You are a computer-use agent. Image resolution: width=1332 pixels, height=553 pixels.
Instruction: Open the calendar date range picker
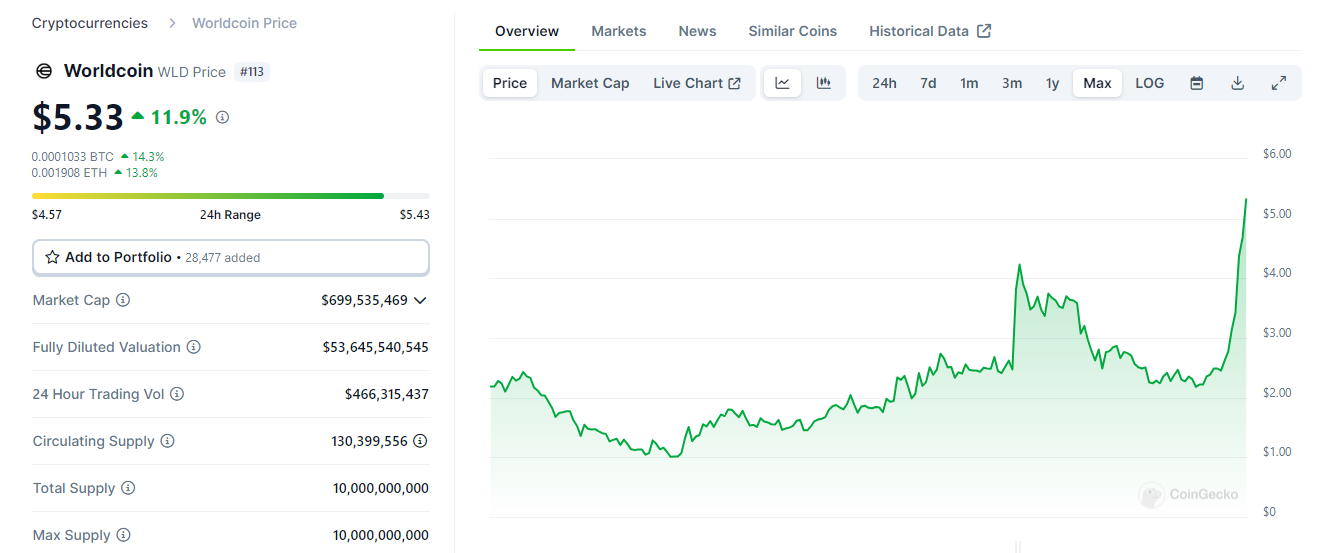coord(1196,83)
